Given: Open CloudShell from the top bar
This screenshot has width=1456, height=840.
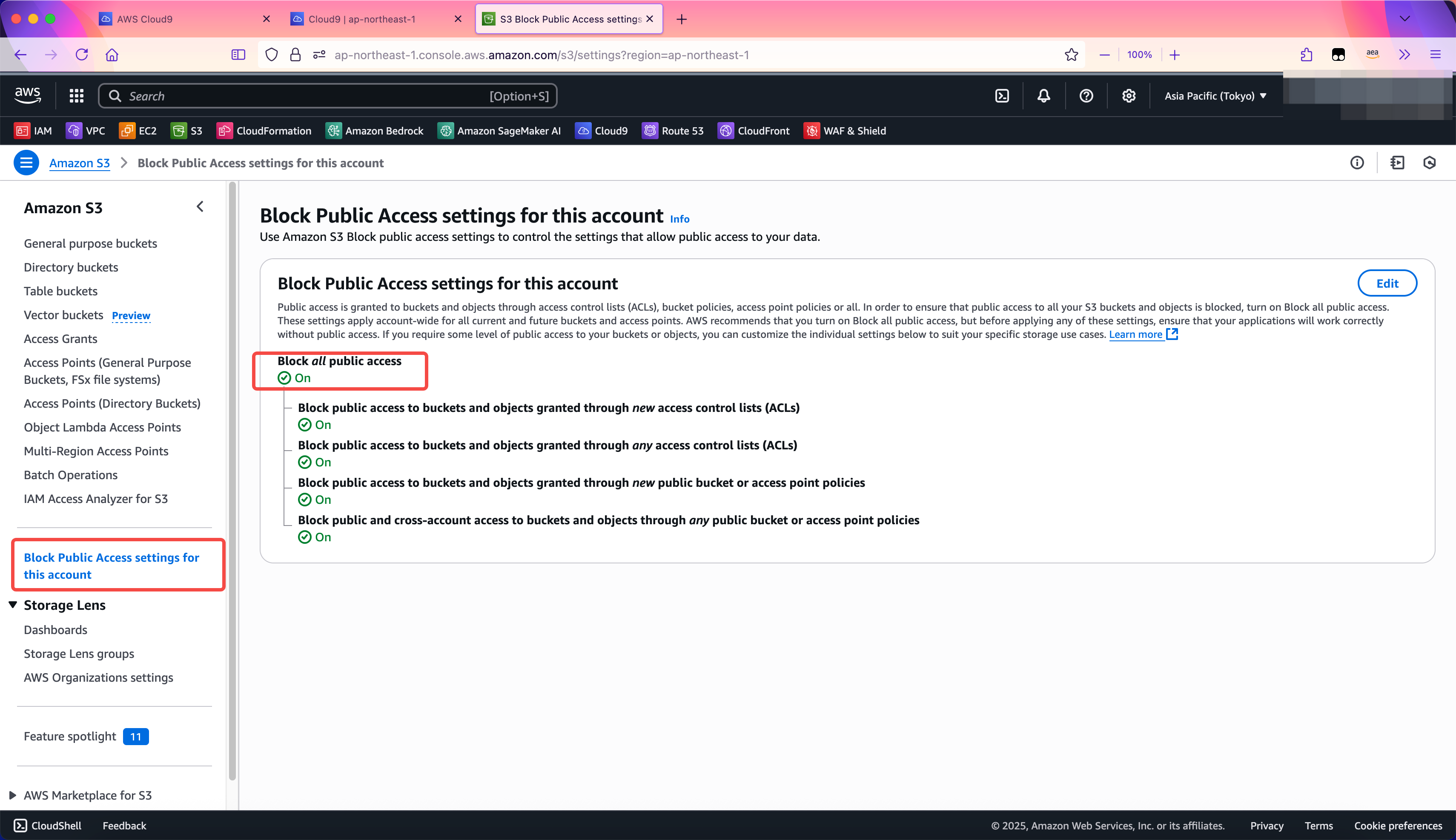Looking at the screenshot, I should point(1002,96).
